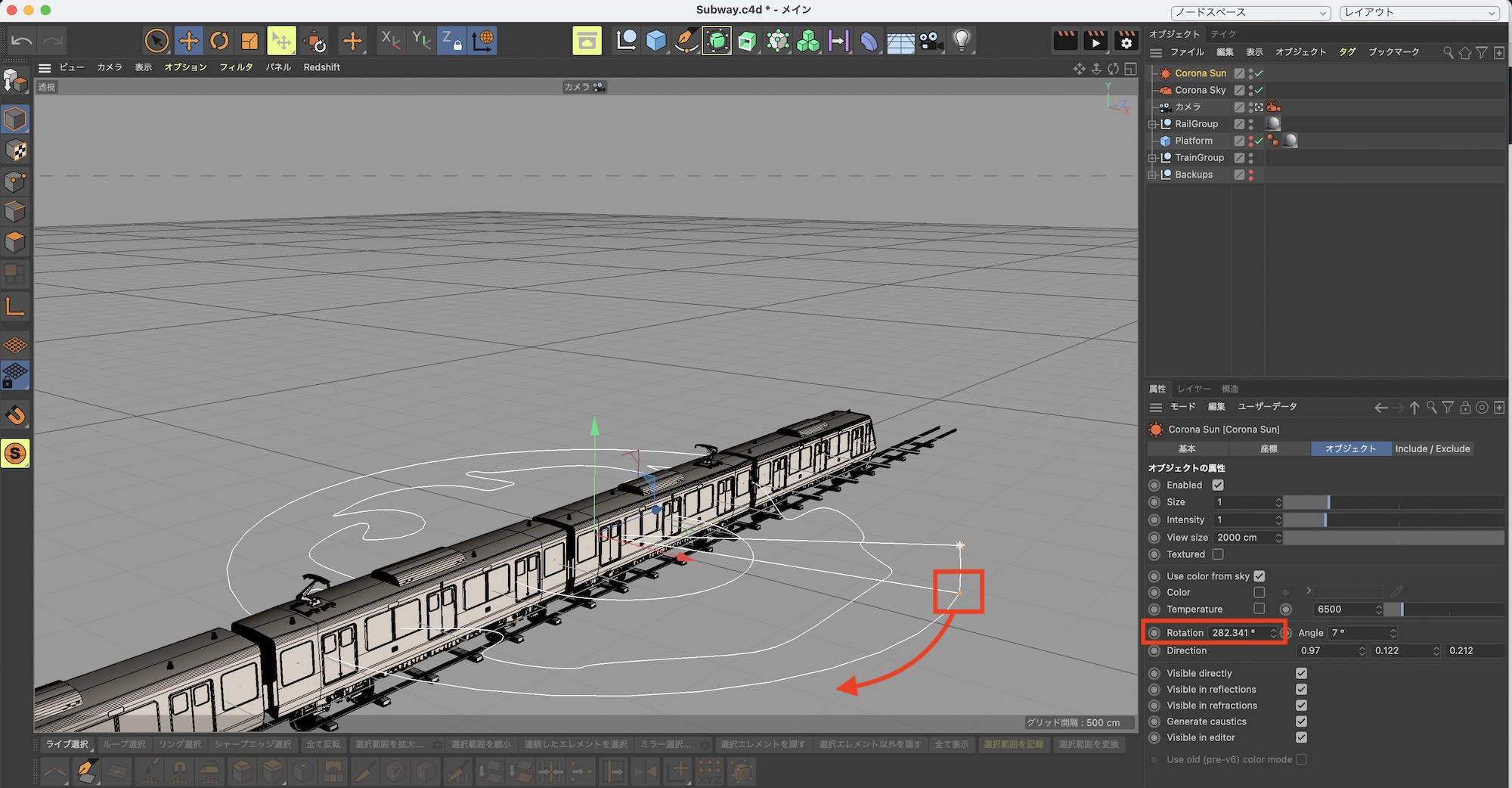Click the Scale tool icon
The height and width of the screenshot is (788, 1512).
(x=249, y=40)
